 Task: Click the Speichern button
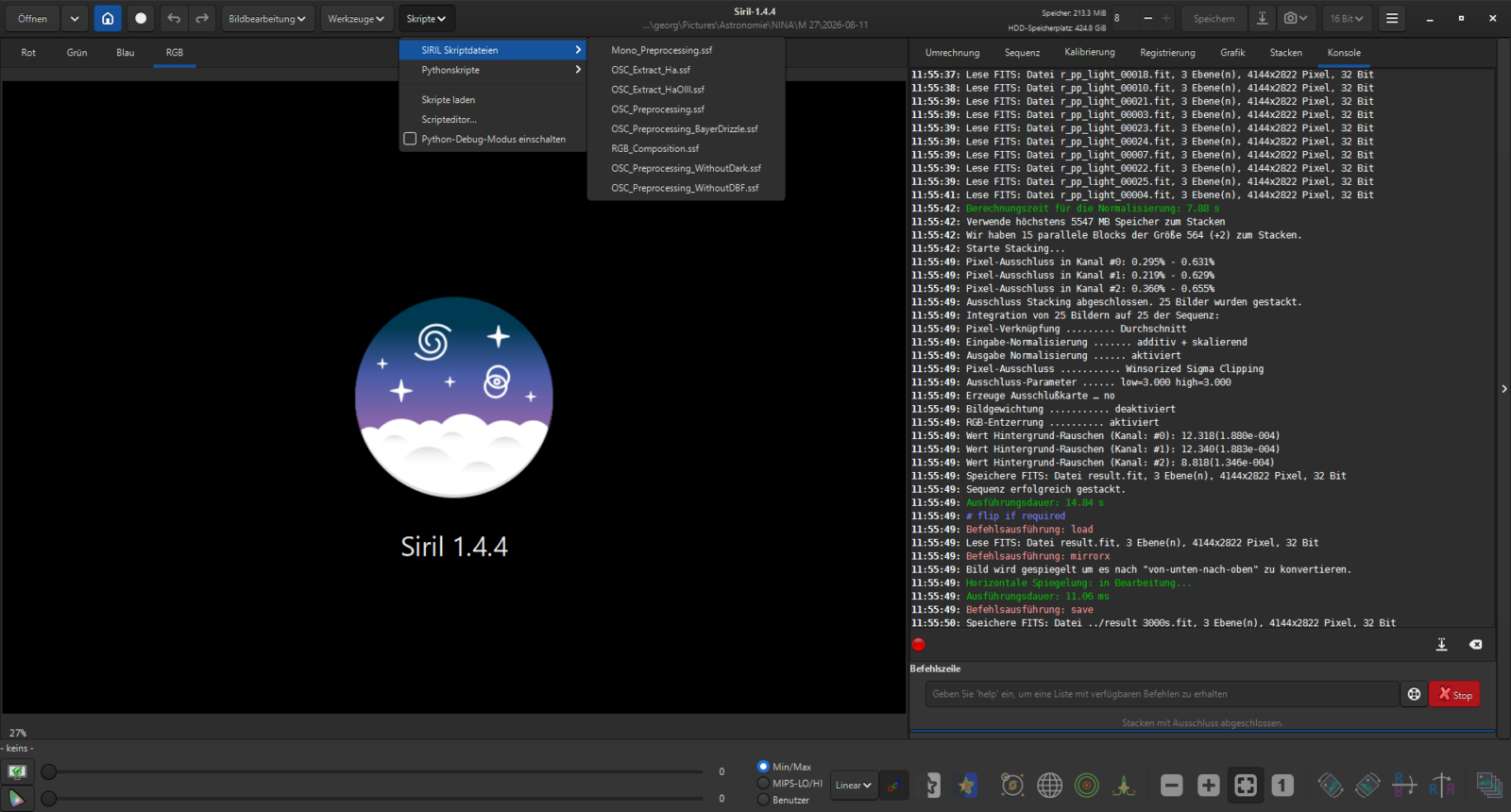point(1214,18)
